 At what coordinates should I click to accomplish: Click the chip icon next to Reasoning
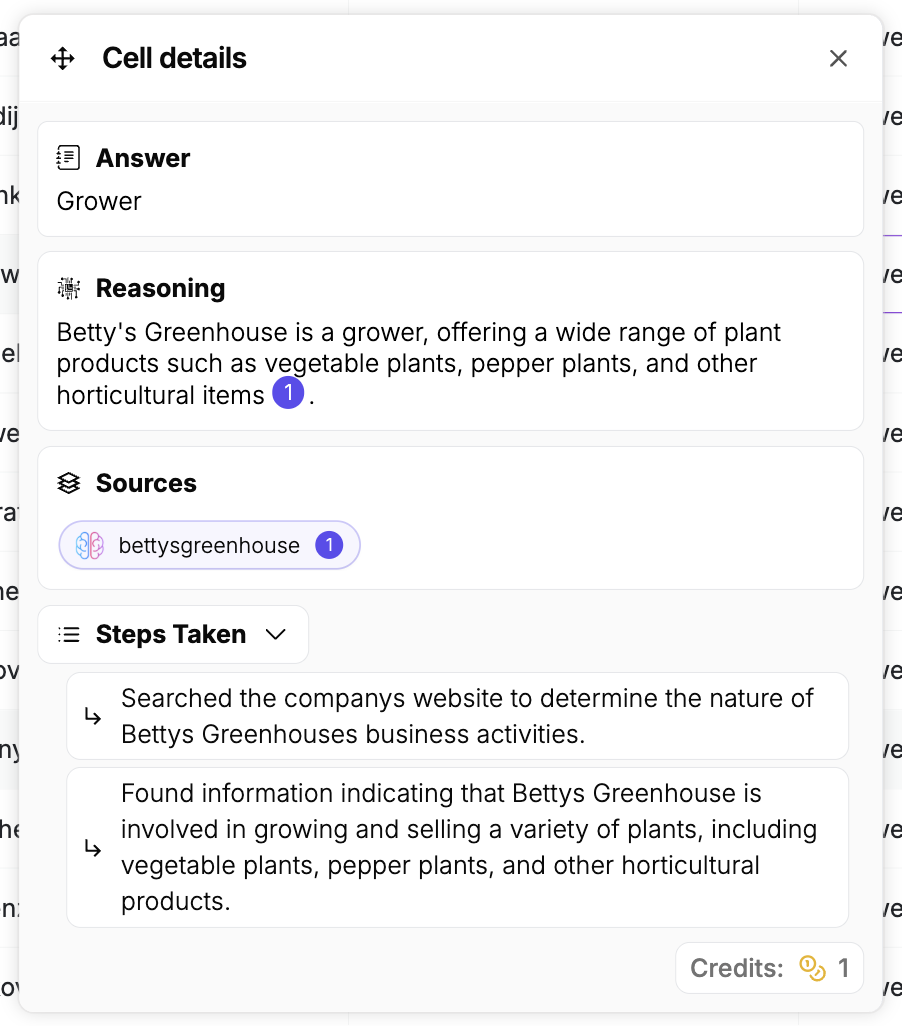[x=68, y=288]
